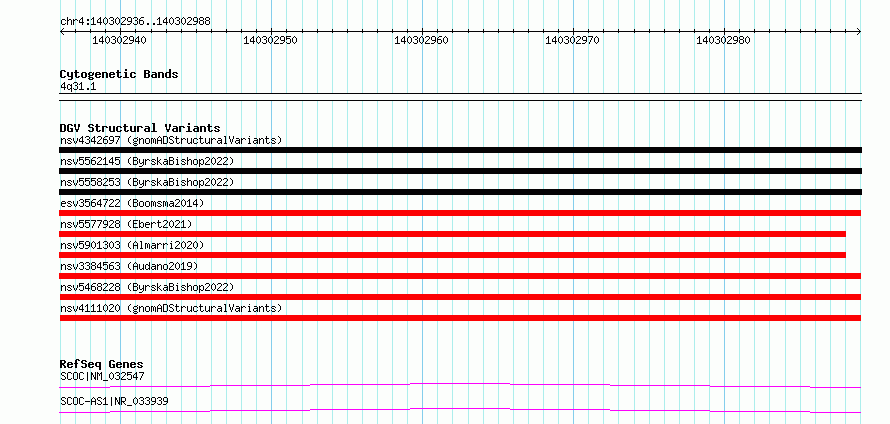Click the nsv5577928 Ebert2021 label
The width and height of the screenshot is (890, 424).
[126, 224]
